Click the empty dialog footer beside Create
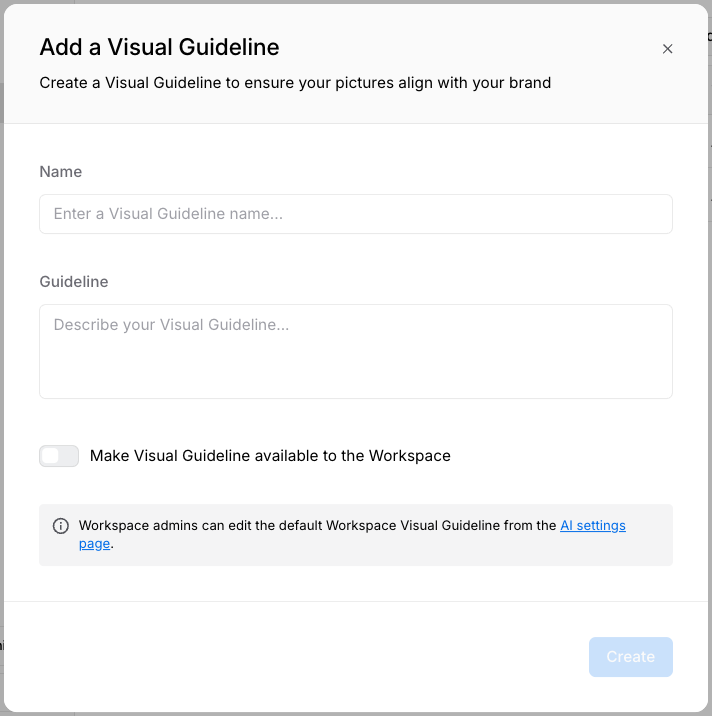The width and height of the screenshot is (712, 716). coord(300,657)
